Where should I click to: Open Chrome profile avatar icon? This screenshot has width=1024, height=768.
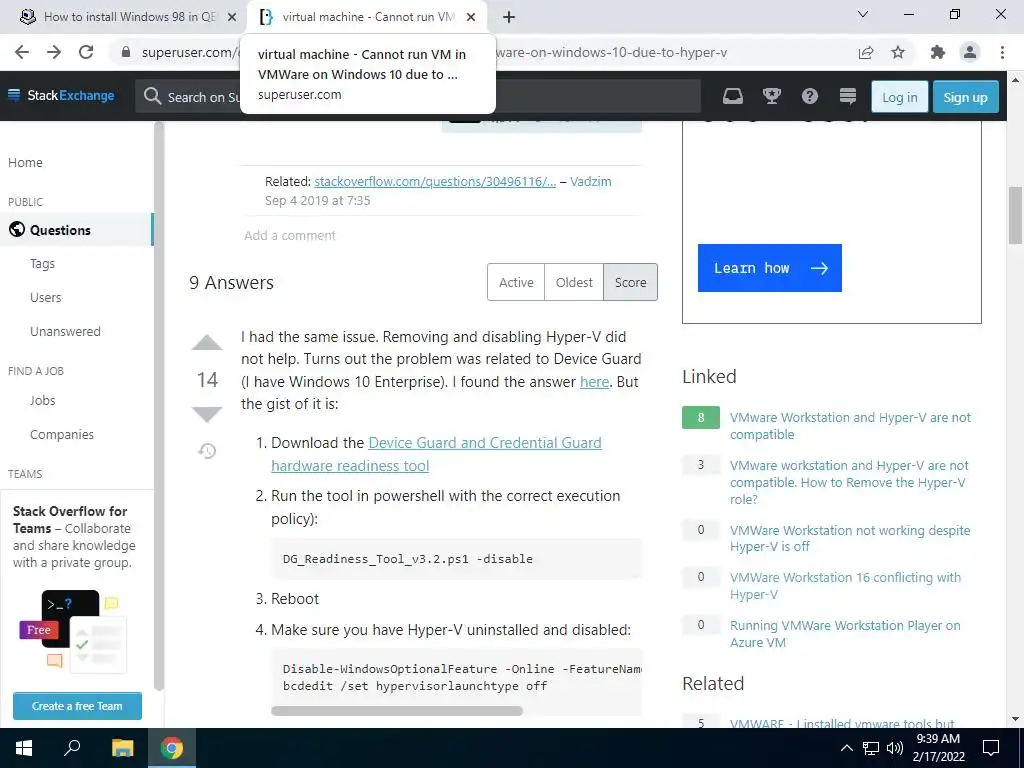pos(970,52)
